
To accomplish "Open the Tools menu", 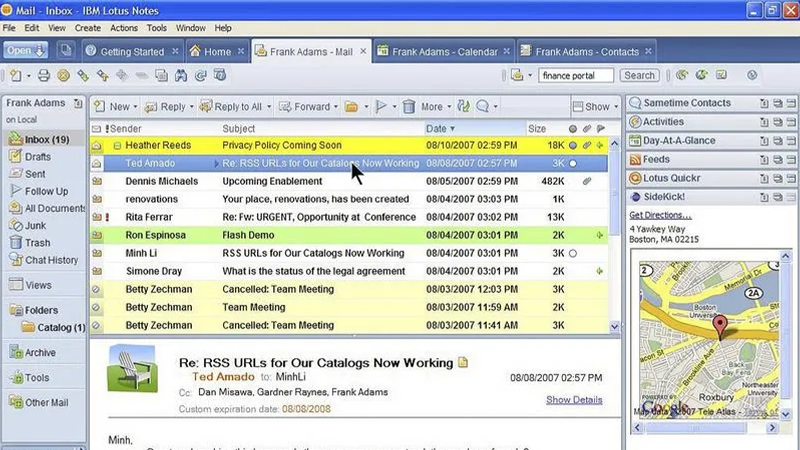I will (x=157, y=28).
